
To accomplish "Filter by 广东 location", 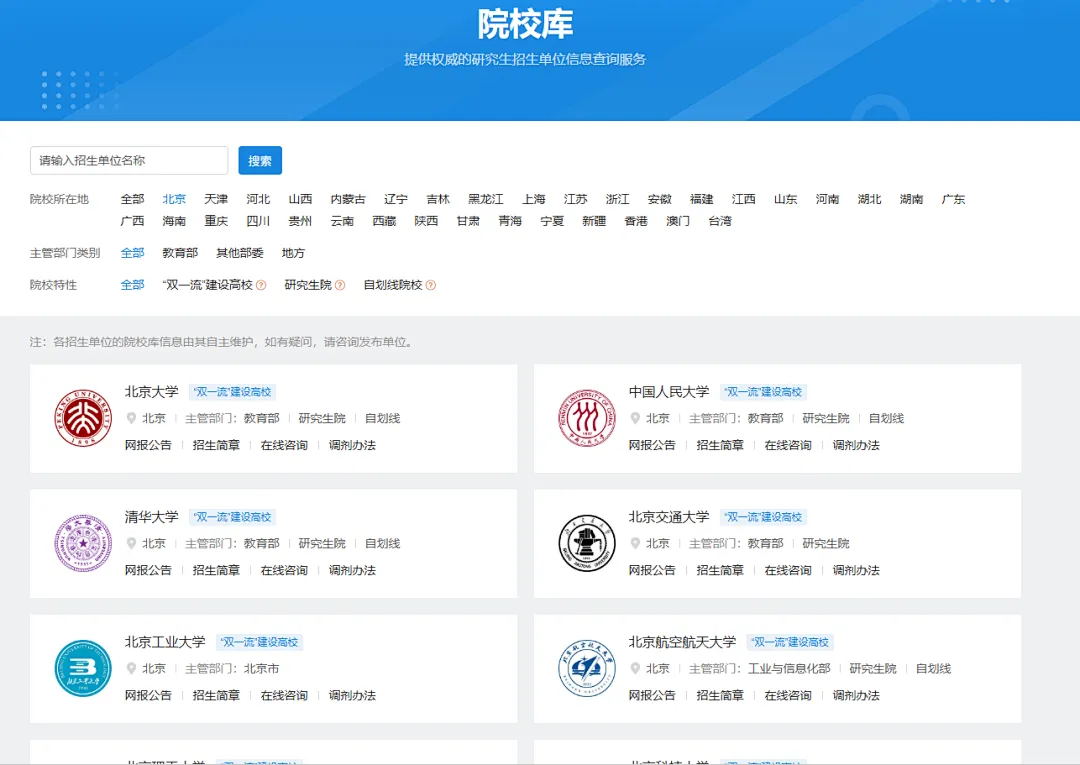I will click(x=954, y=199).
